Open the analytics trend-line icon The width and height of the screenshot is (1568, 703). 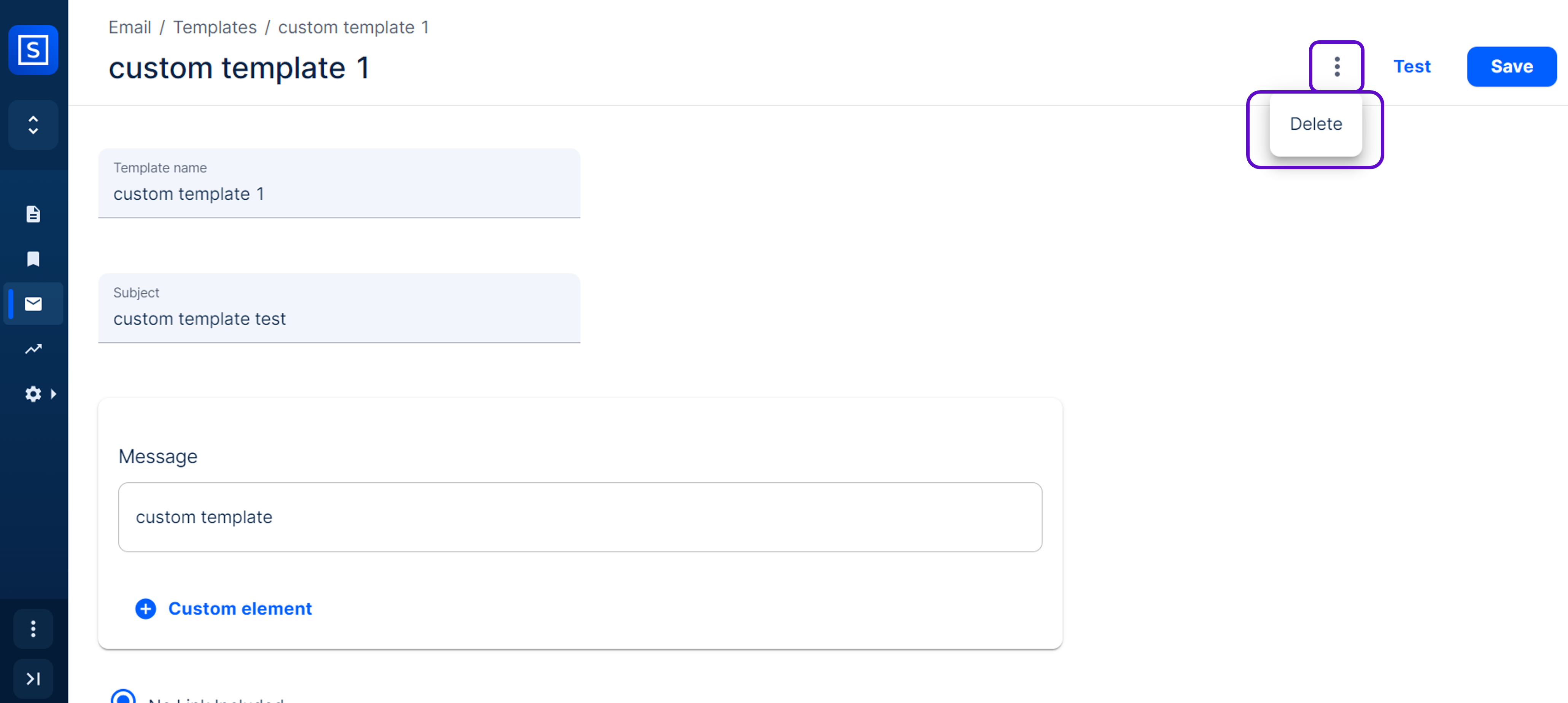[33, 349]
